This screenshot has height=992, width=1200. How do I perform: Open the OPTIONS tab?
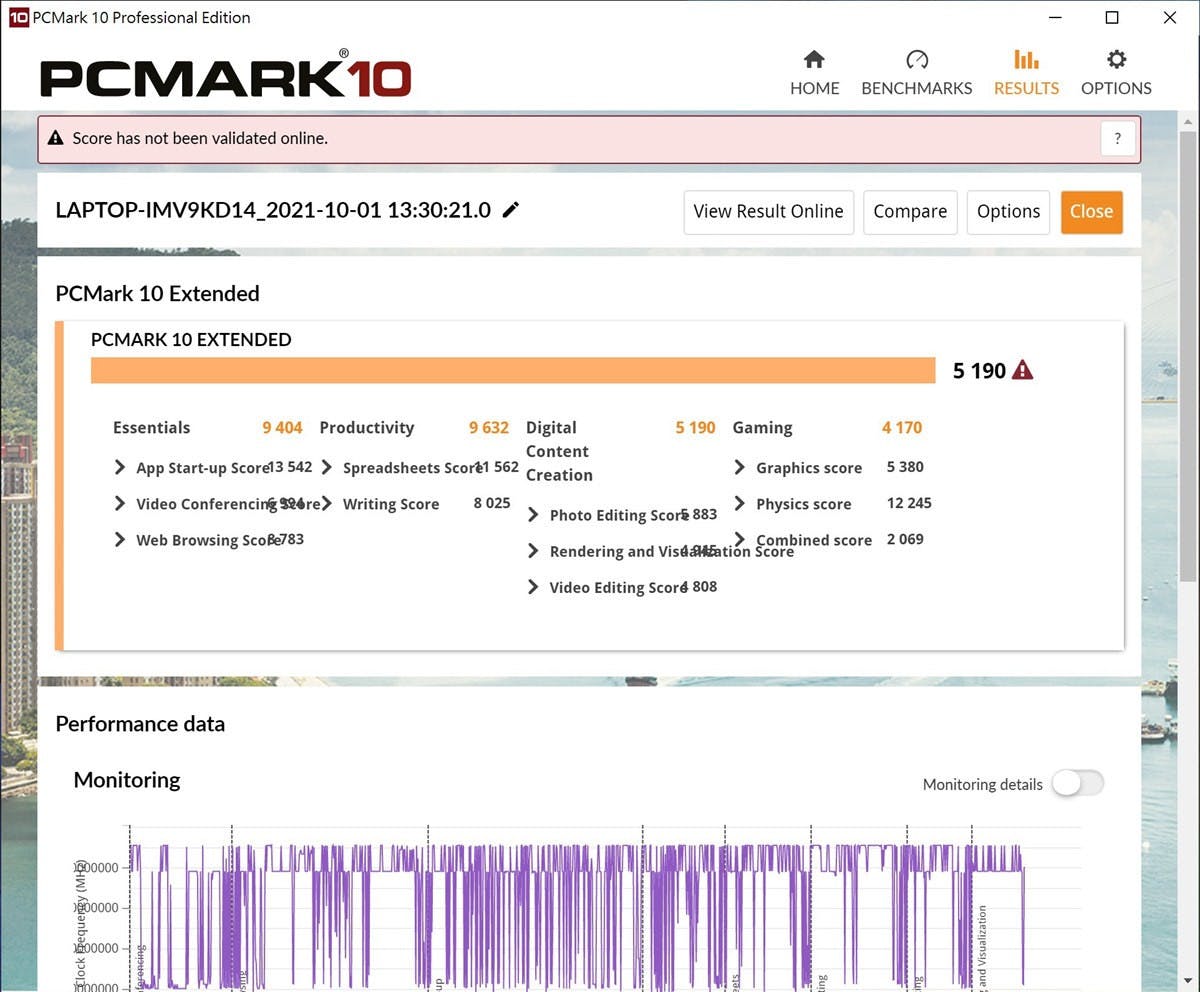tap(1116, 73)
